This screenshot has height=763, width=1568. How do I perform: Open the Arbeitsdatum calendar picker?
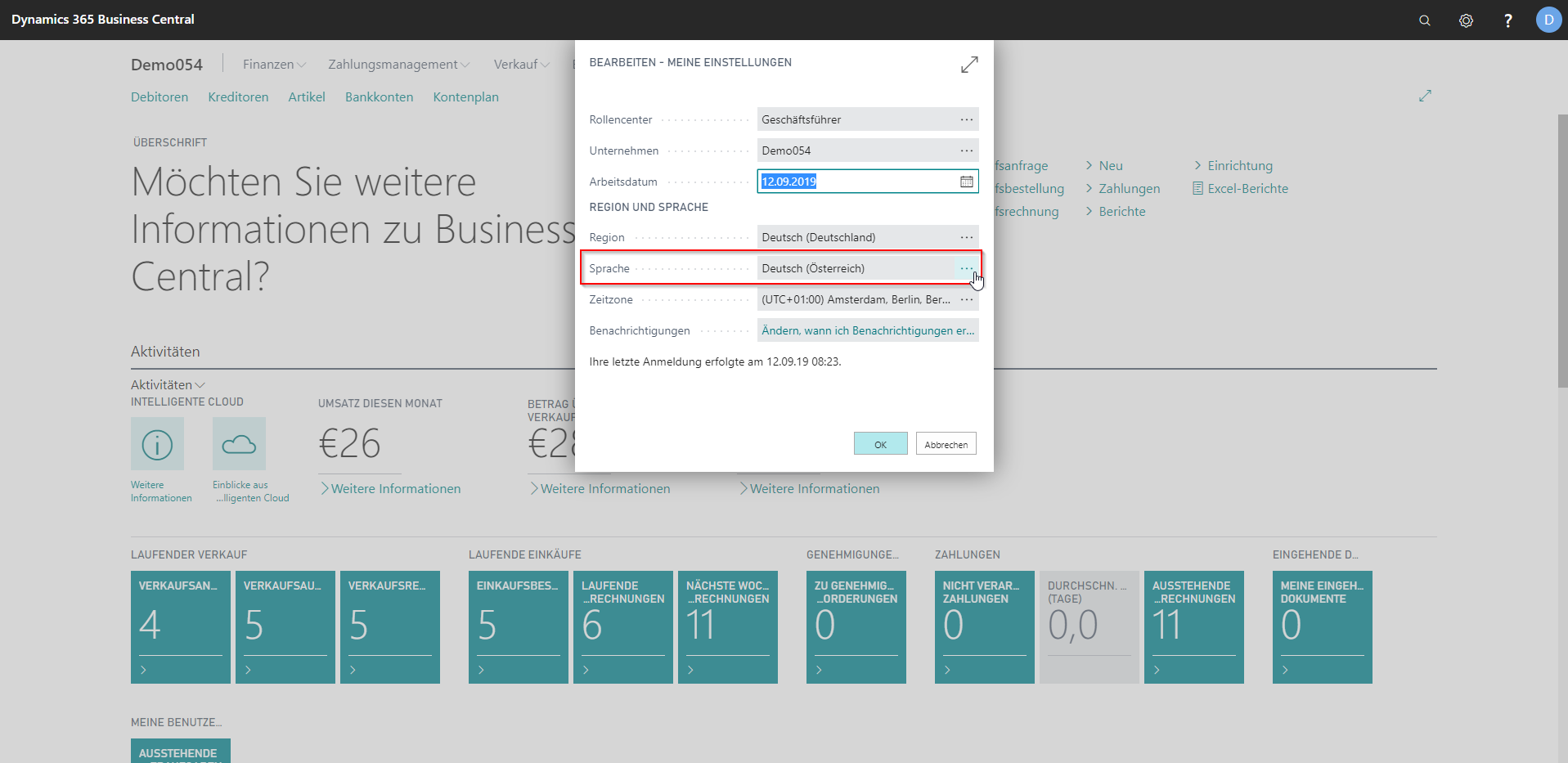(967, 182)
